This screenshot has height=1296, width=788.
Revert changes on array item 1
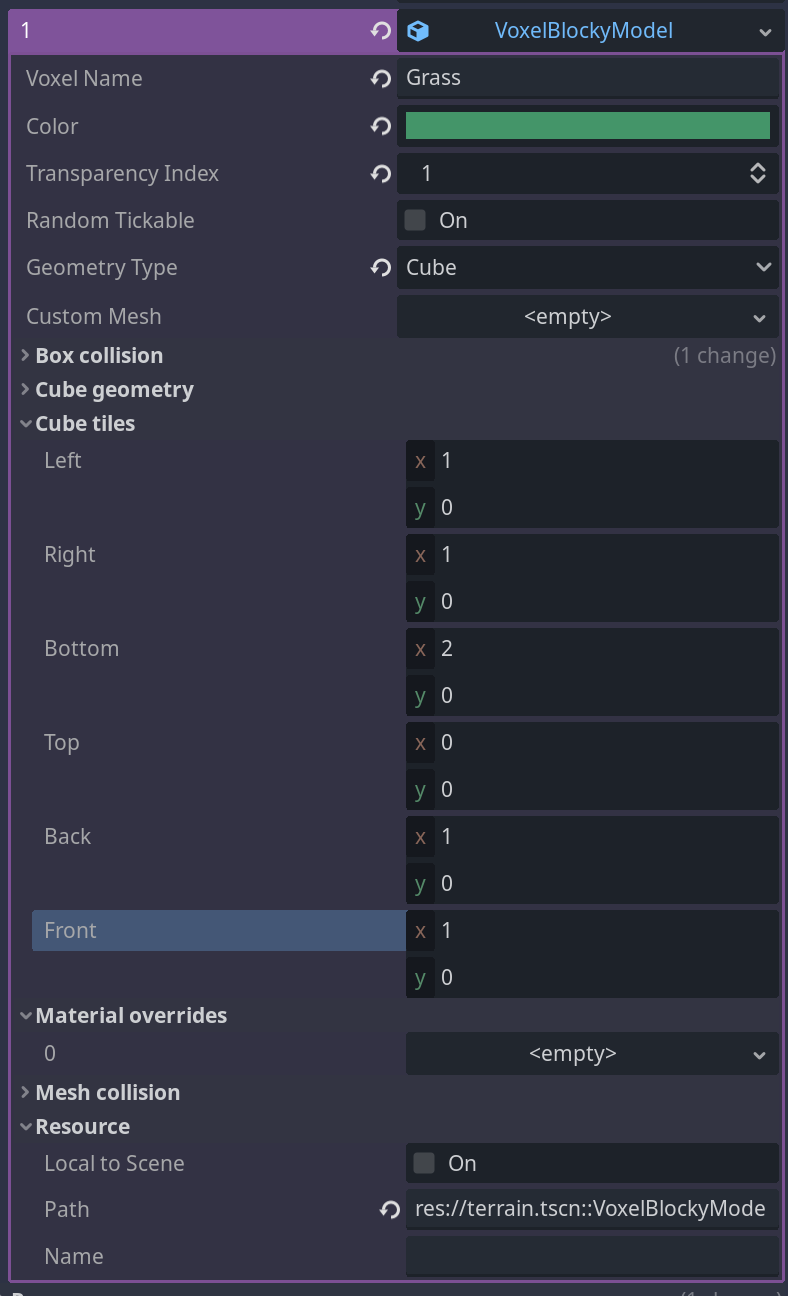(379, 30)
